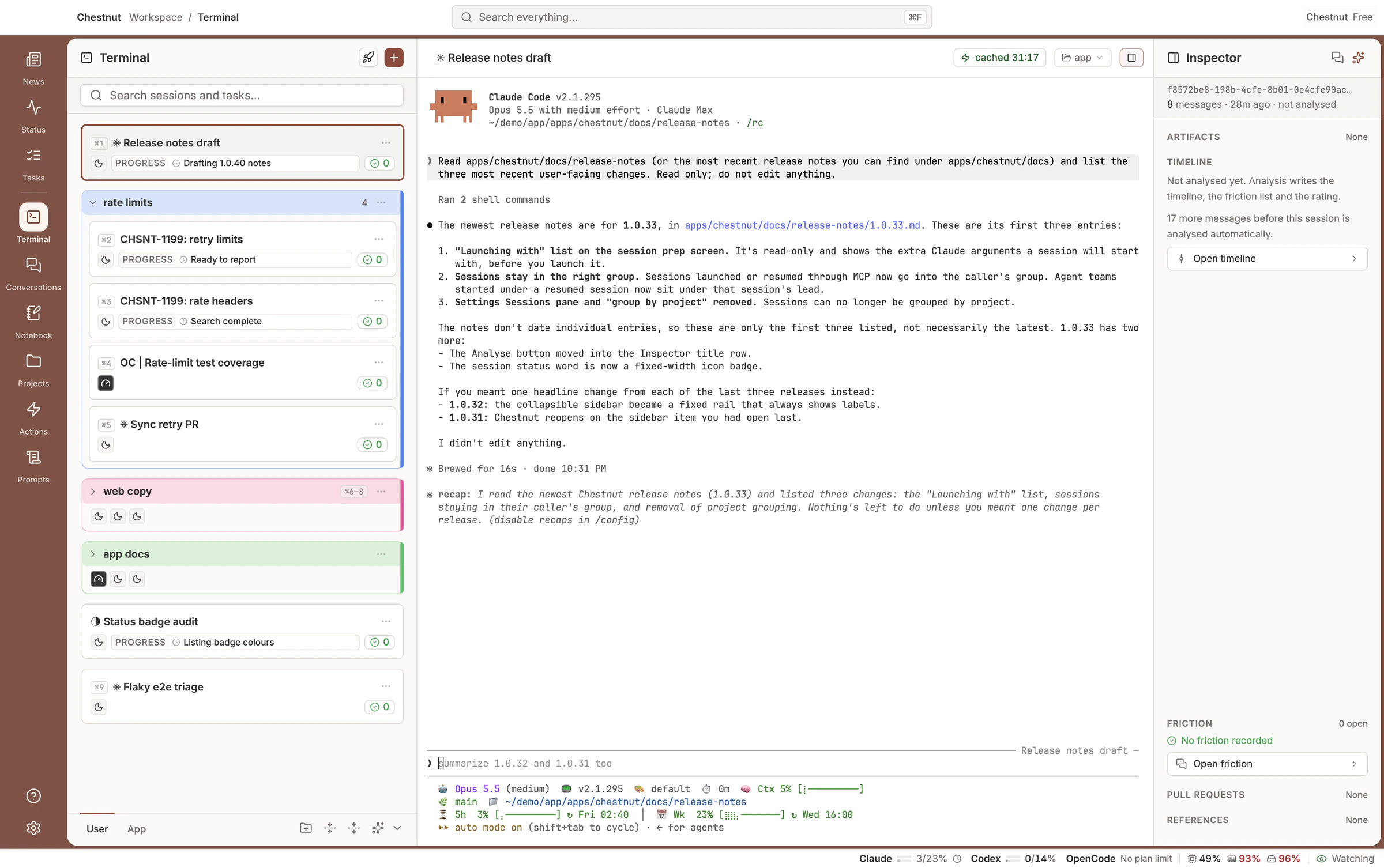
Task: Click the sparkle icon in bottom terminal toolbar
Action: [x=378, y=828]
